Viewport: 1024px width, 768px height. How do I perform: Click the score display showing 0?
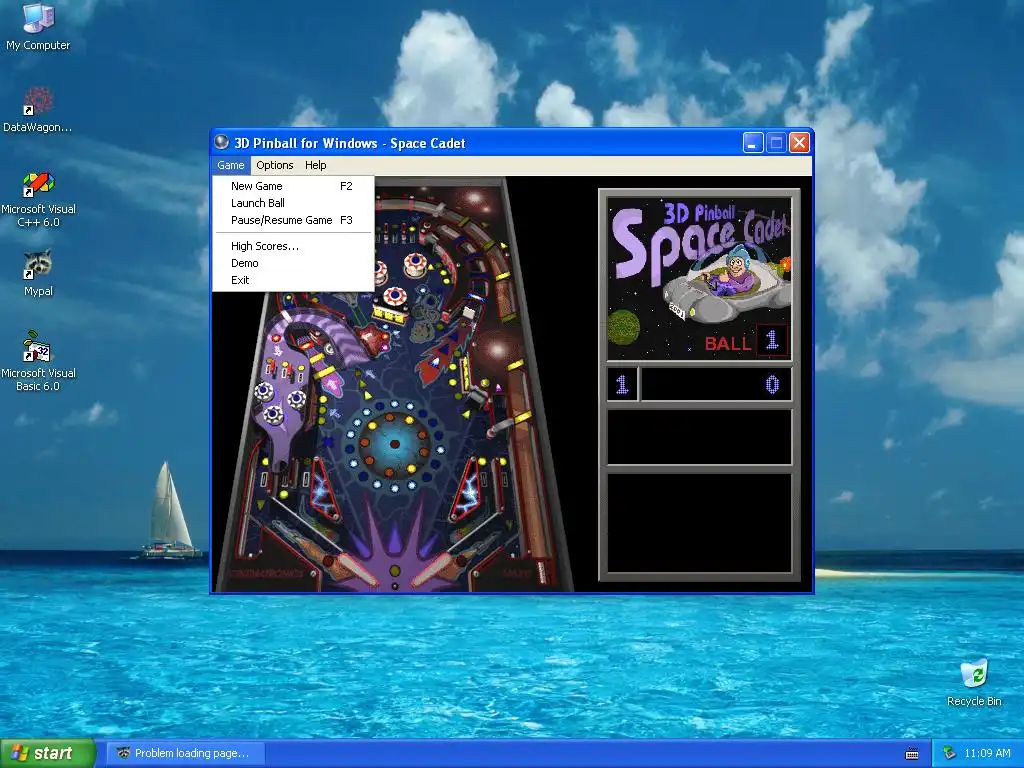pos(716,384)
